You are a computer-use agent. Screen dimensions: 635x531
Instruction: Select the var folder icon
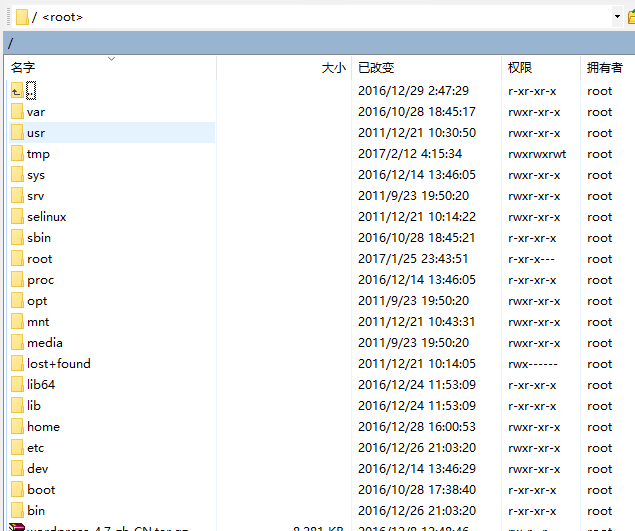click(x=17, y=112)
